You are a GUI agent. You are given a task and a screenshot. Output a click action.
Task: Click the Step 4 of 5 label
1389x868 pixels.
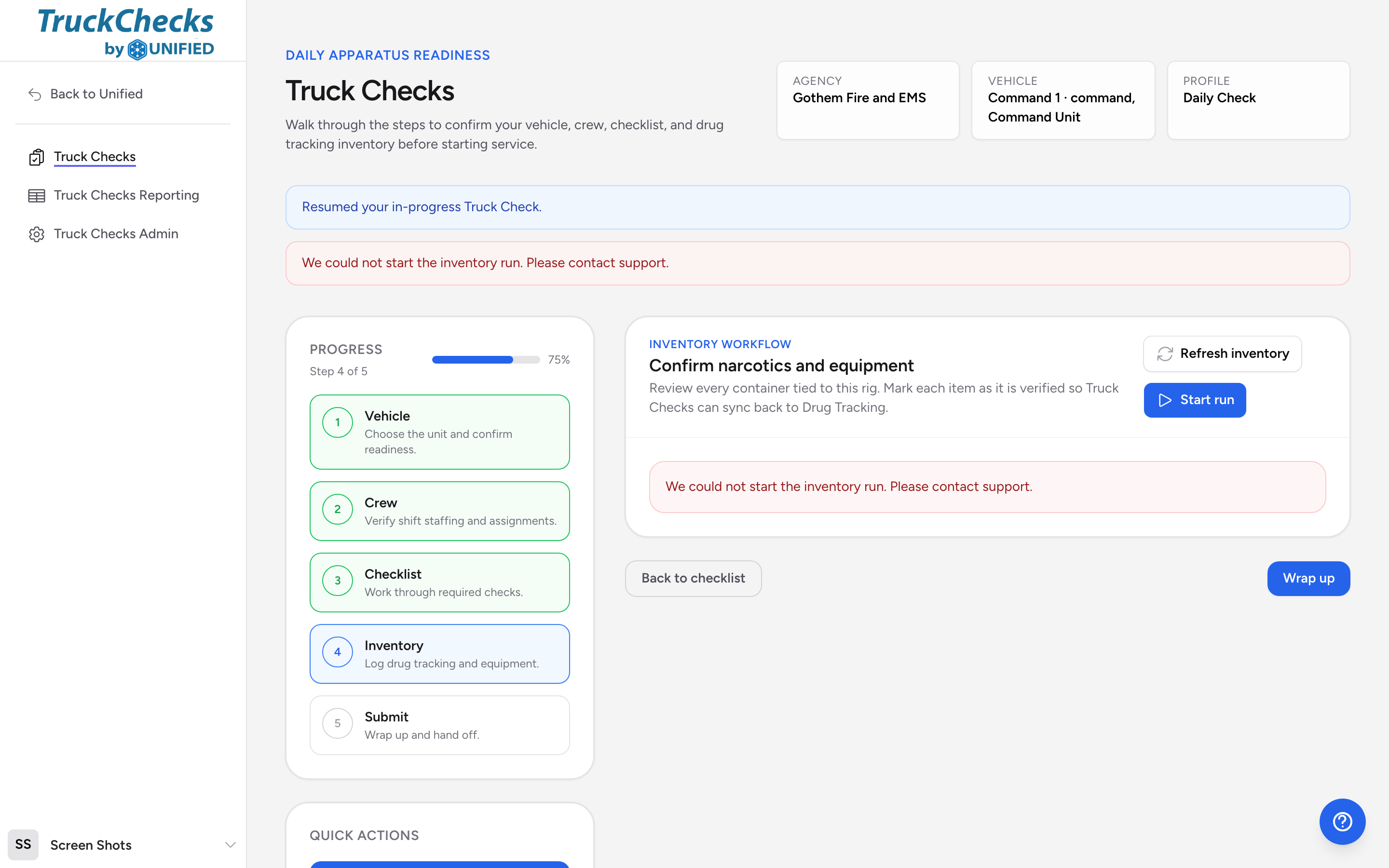tap(338, 371)
